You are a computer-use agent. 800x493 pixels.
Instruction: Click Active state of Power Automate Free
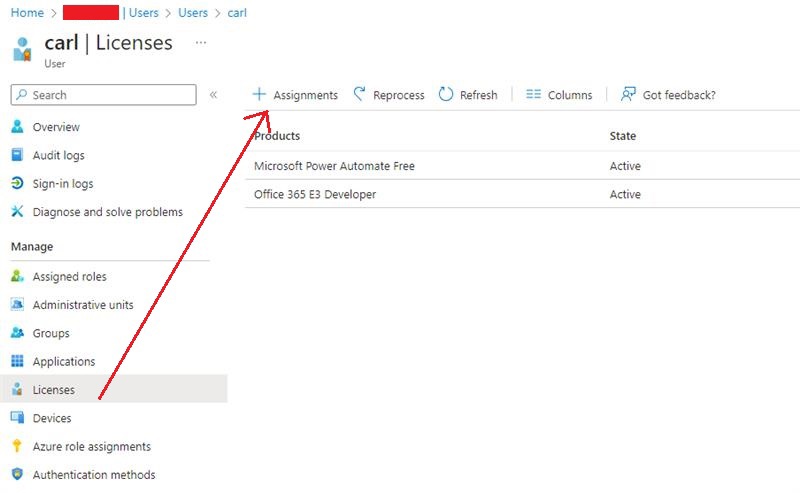click(625, 166)
